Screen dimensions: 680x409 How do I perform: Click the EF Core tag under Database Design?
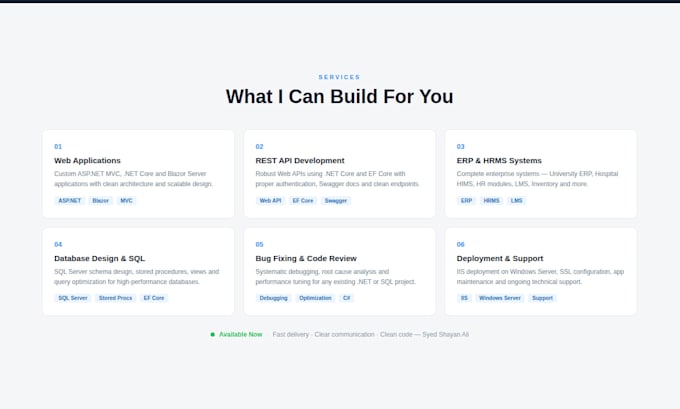(x=154, y=298)
